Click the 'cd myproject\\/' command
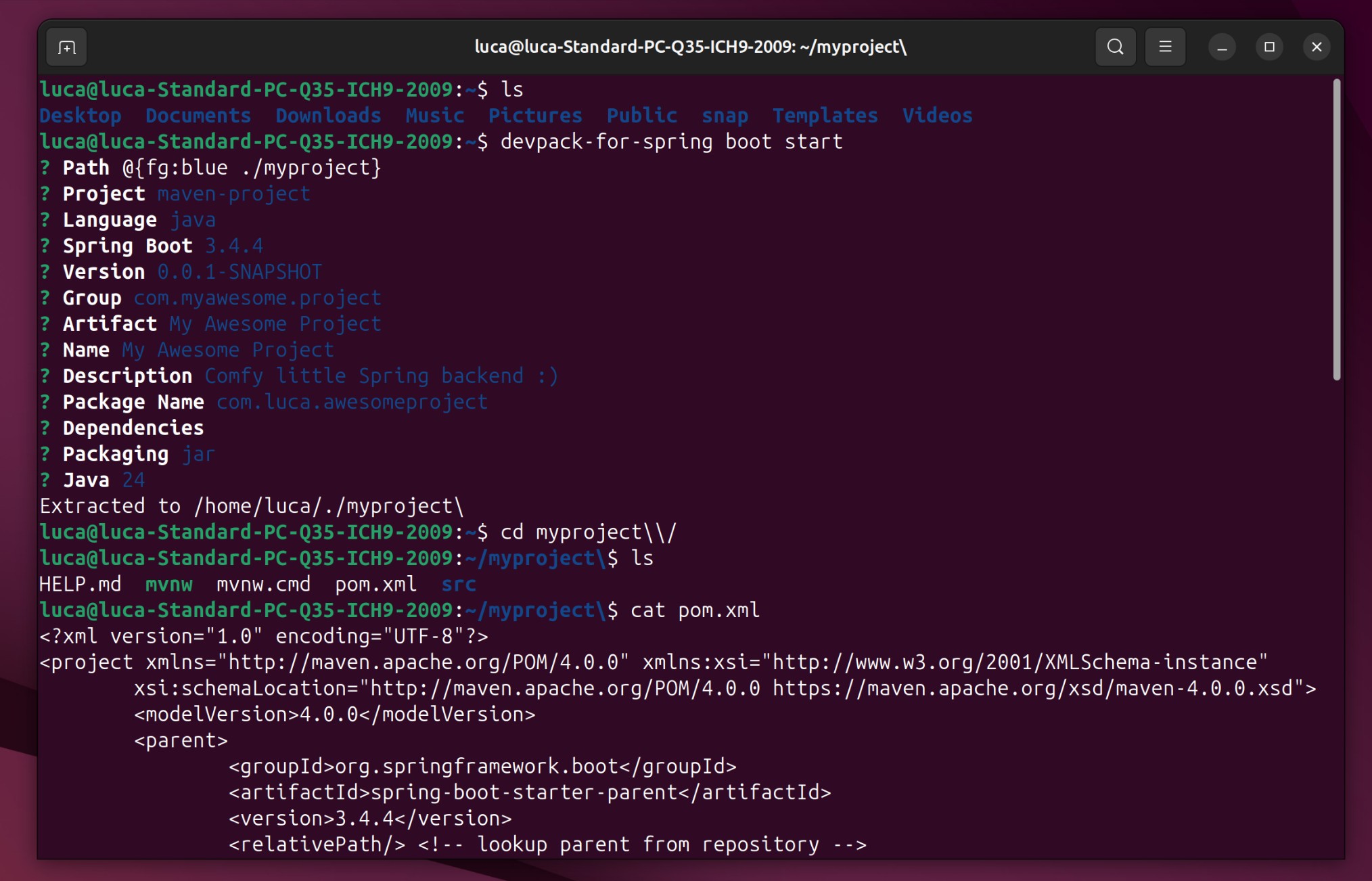Screen dimensions: 1372x881 coord(589,533)
